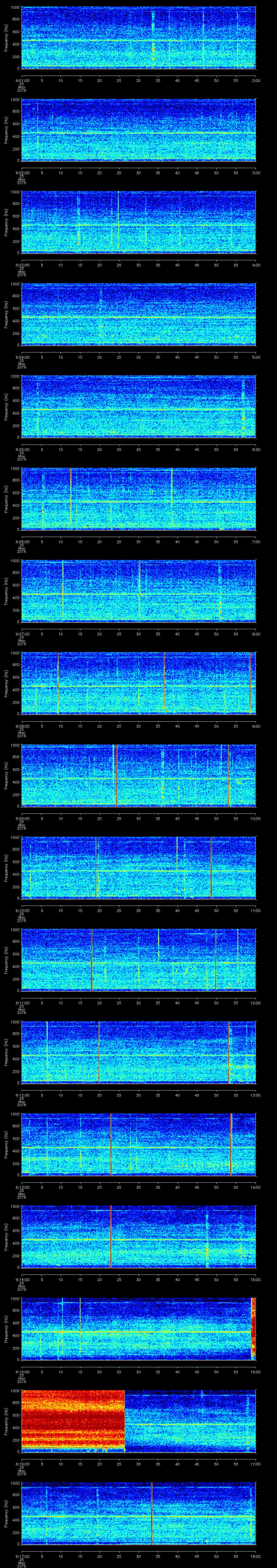Select the '12:00' end time label
Screen dimensions: 277x1568
pyautogui.click(x=256, y=1003)
